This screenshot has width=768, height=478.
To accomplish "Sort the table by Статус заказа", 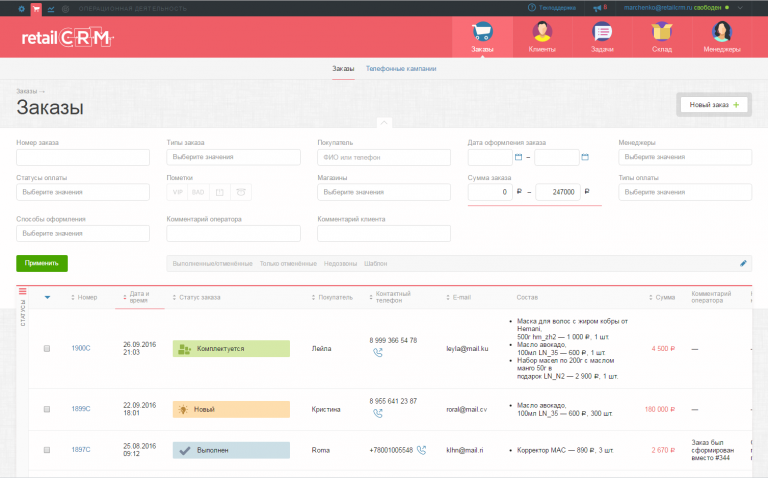I will [196, 297].
